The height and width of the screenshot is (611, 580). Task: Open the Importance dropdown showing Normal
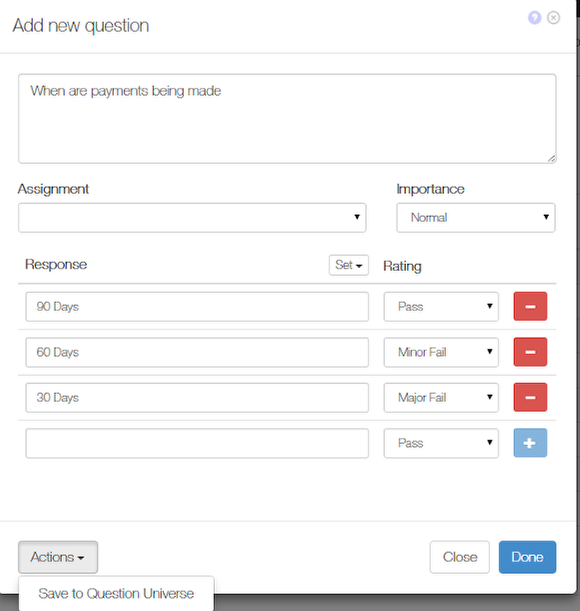476,217
